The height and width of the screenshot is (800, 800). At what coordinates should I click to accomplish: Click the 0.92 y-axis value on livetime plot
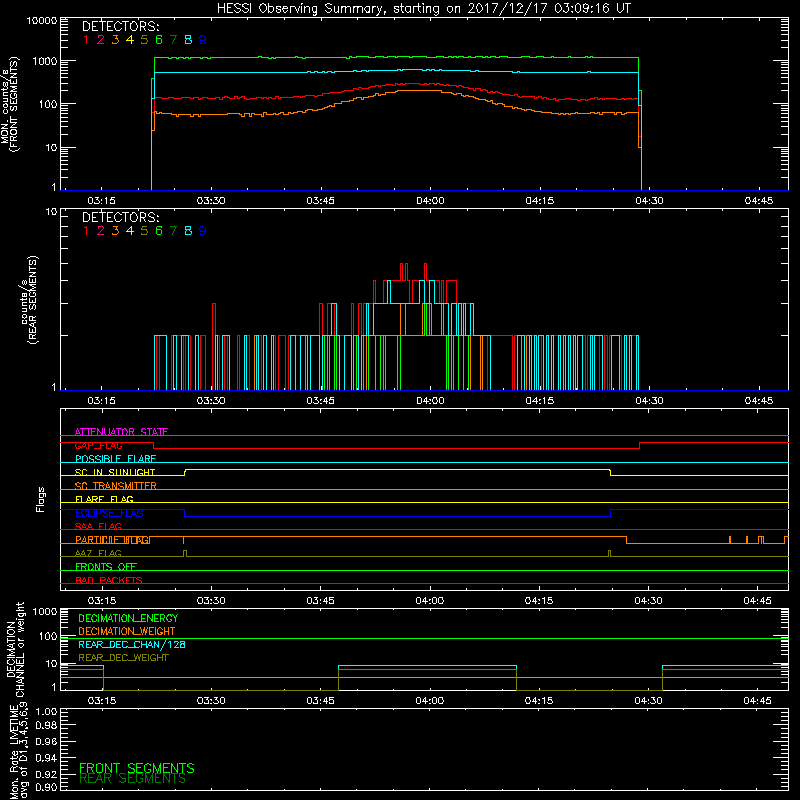point(46,774)
